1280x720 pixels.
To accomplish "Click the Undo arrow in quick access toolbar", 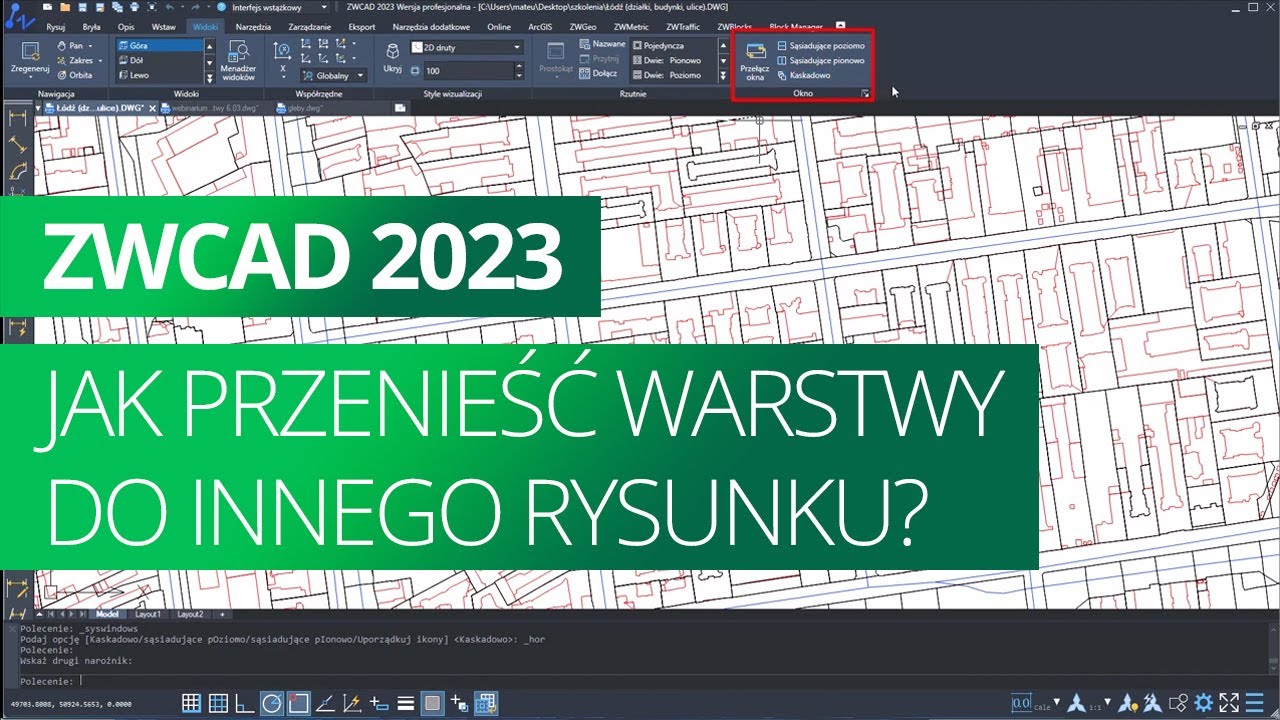I will point(169,7).
